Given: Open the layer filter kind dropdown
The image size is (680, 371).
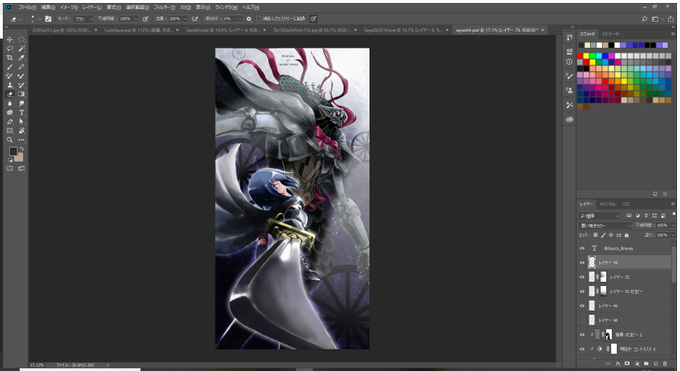Looking at the screenshot, I should [599, 216].
